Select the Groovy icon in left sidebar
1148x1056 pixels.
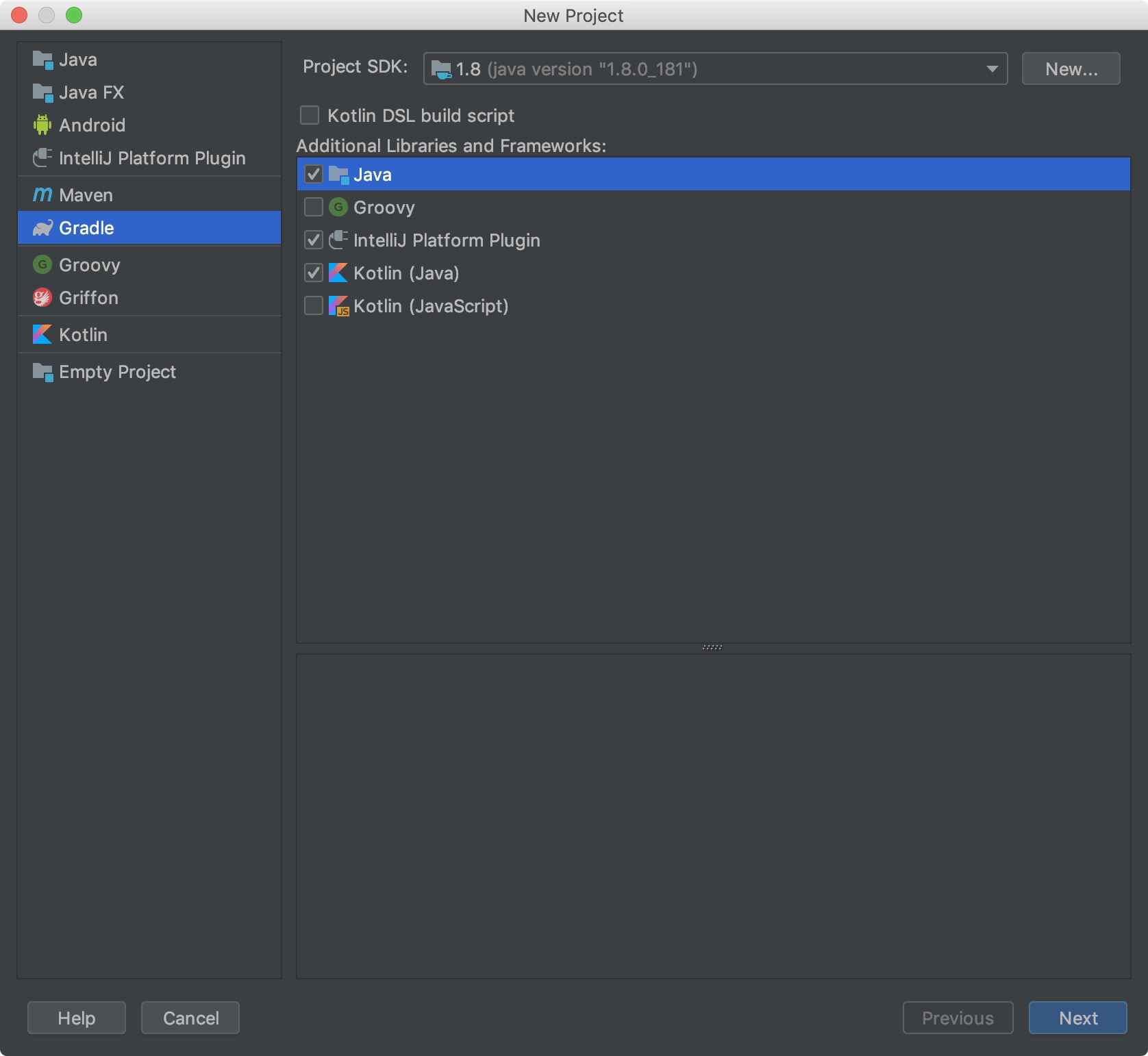pos(42,265)
